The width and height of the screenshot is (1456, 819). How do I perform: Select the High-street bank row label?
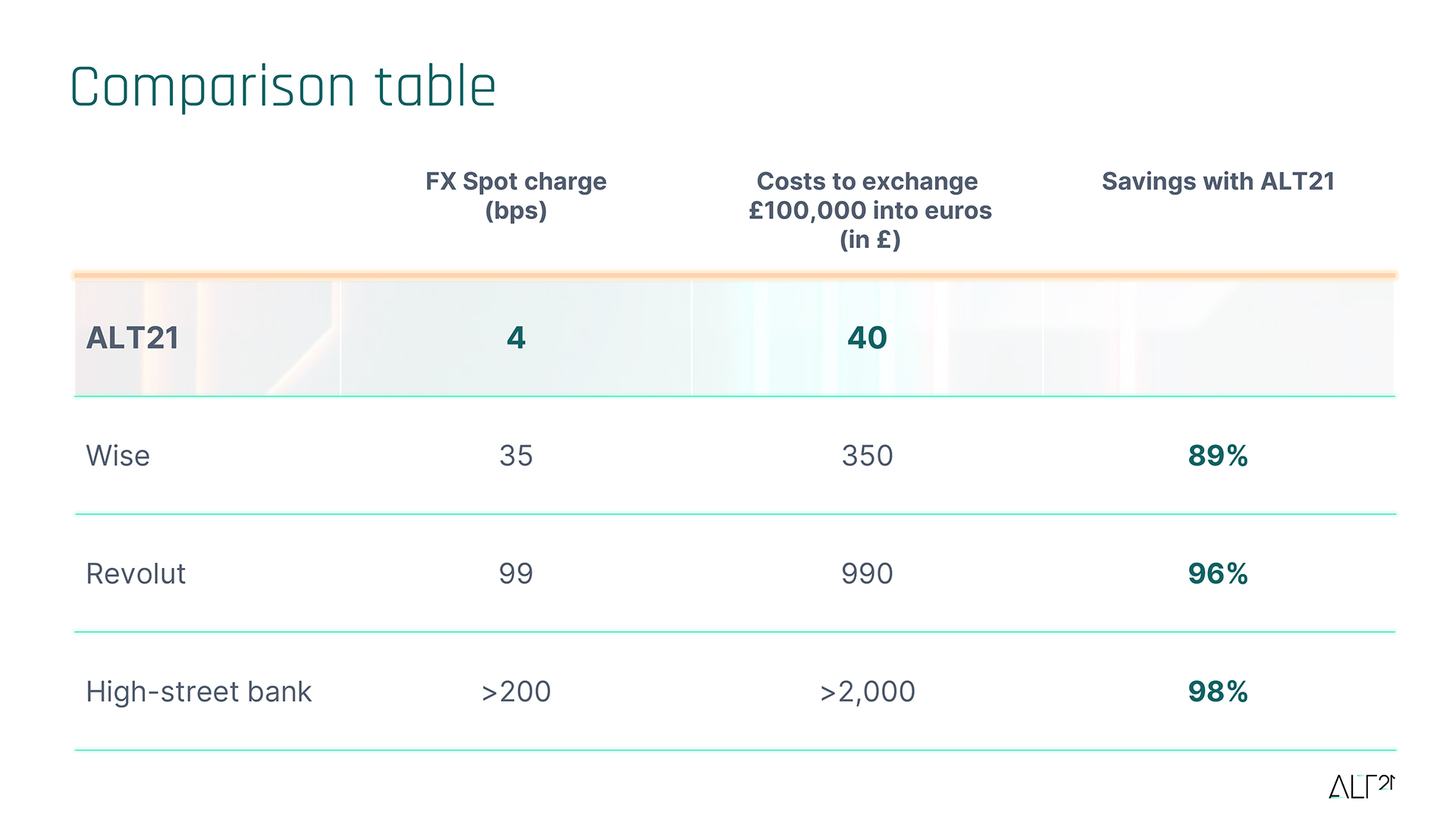199,692
